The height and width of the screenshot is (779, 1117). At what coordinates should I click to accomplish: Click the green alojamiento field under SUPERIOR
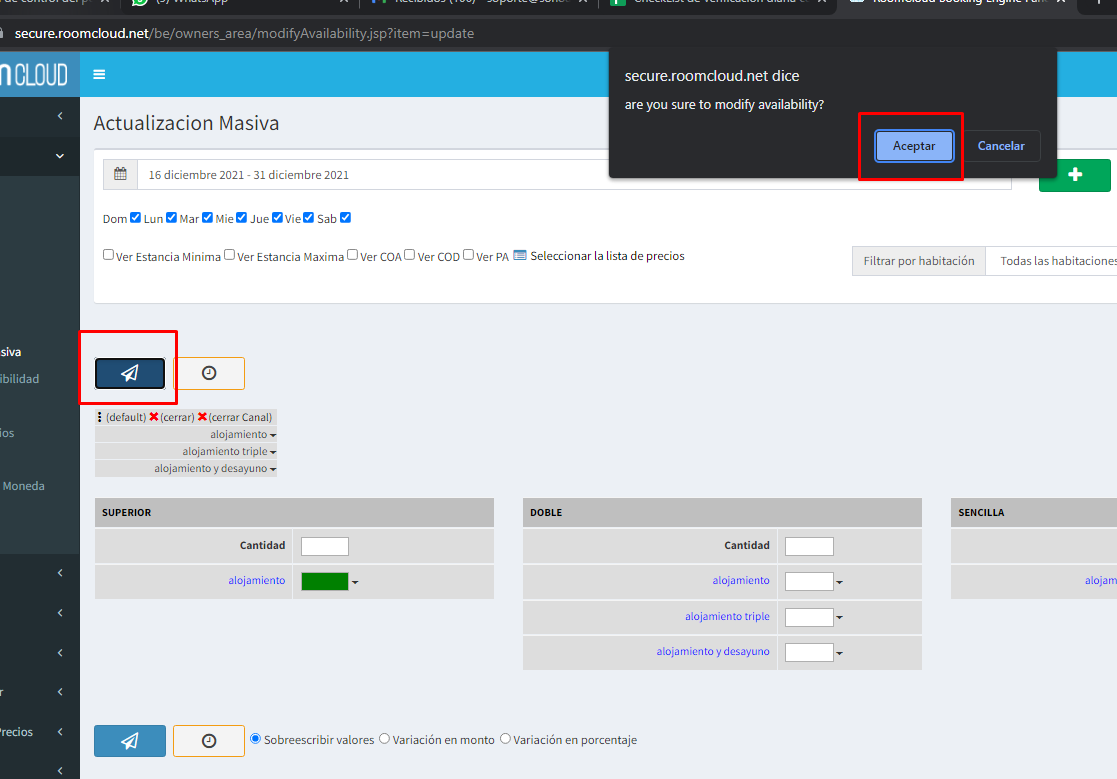(324, 581)
